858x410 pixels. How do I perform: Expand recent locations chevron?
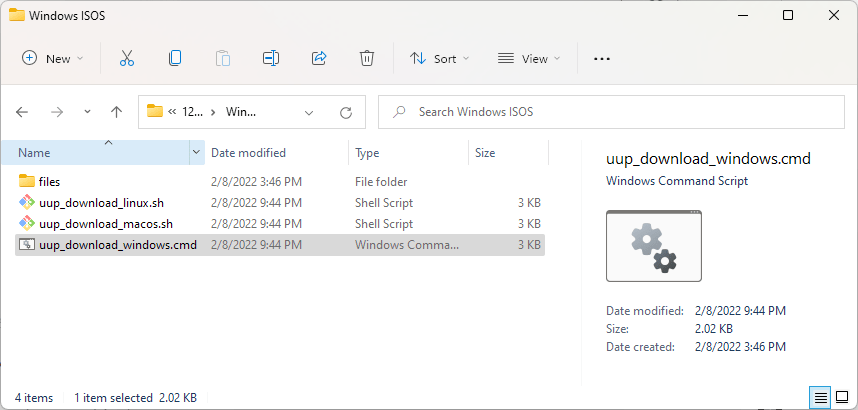(x=87, y=112)
